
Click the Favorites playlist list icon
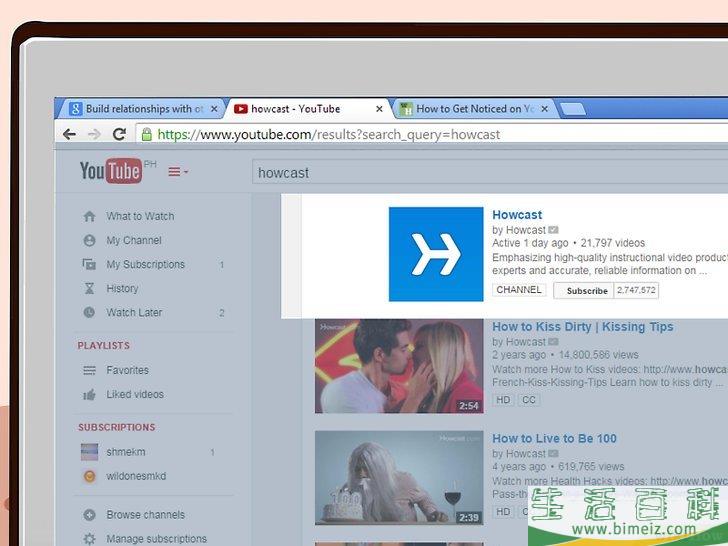coord(89,370)
